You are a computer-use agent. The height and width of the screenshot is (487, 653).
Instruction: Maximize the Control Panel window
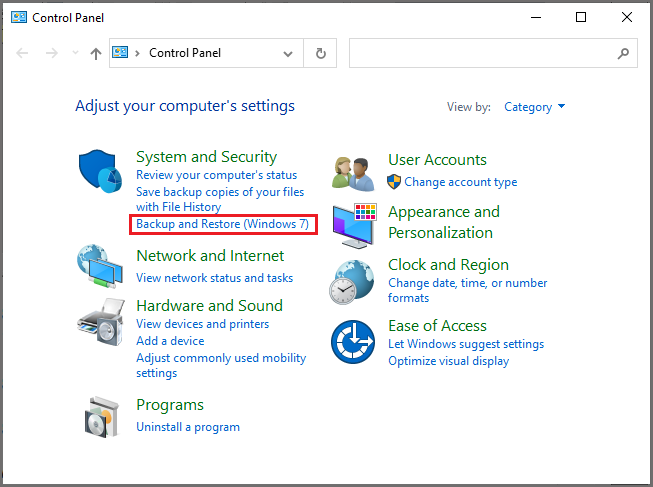tap(581, 17)
